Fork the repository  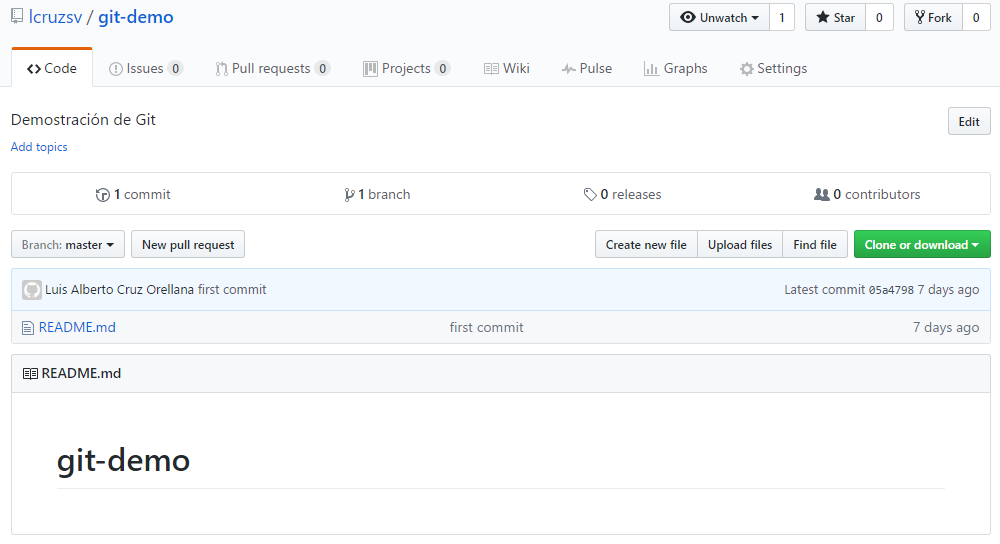click(x=934, y=17)
